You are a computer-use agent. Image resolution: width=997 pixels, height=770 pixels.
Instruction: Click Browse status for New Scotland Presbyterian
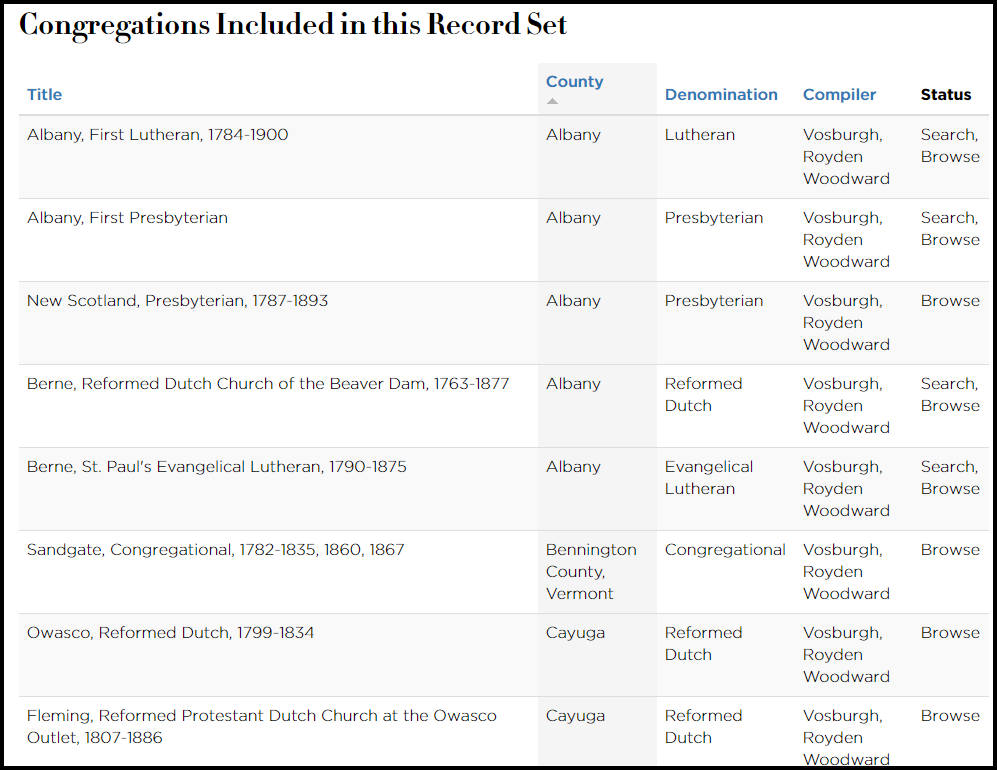(x=950, y=301)
